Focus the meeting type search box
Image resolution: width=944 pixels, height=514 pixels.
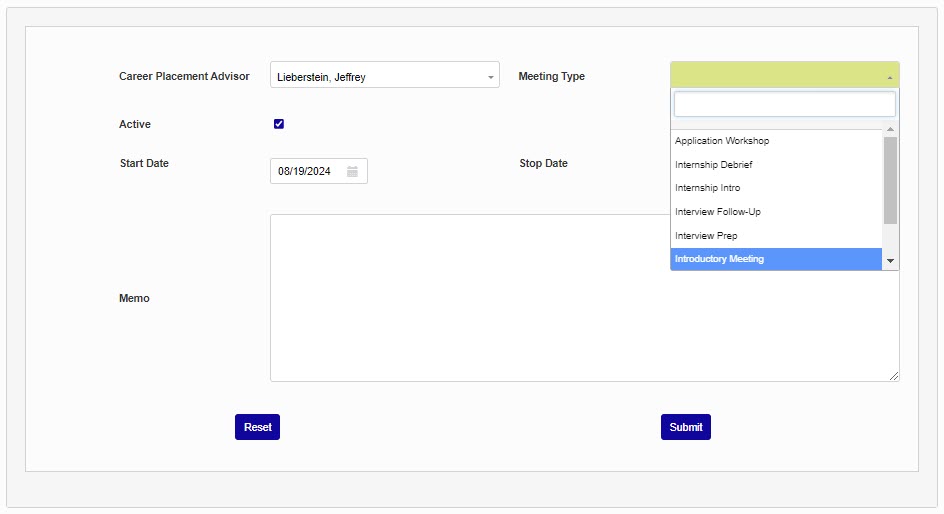click(x=784, y=105)
